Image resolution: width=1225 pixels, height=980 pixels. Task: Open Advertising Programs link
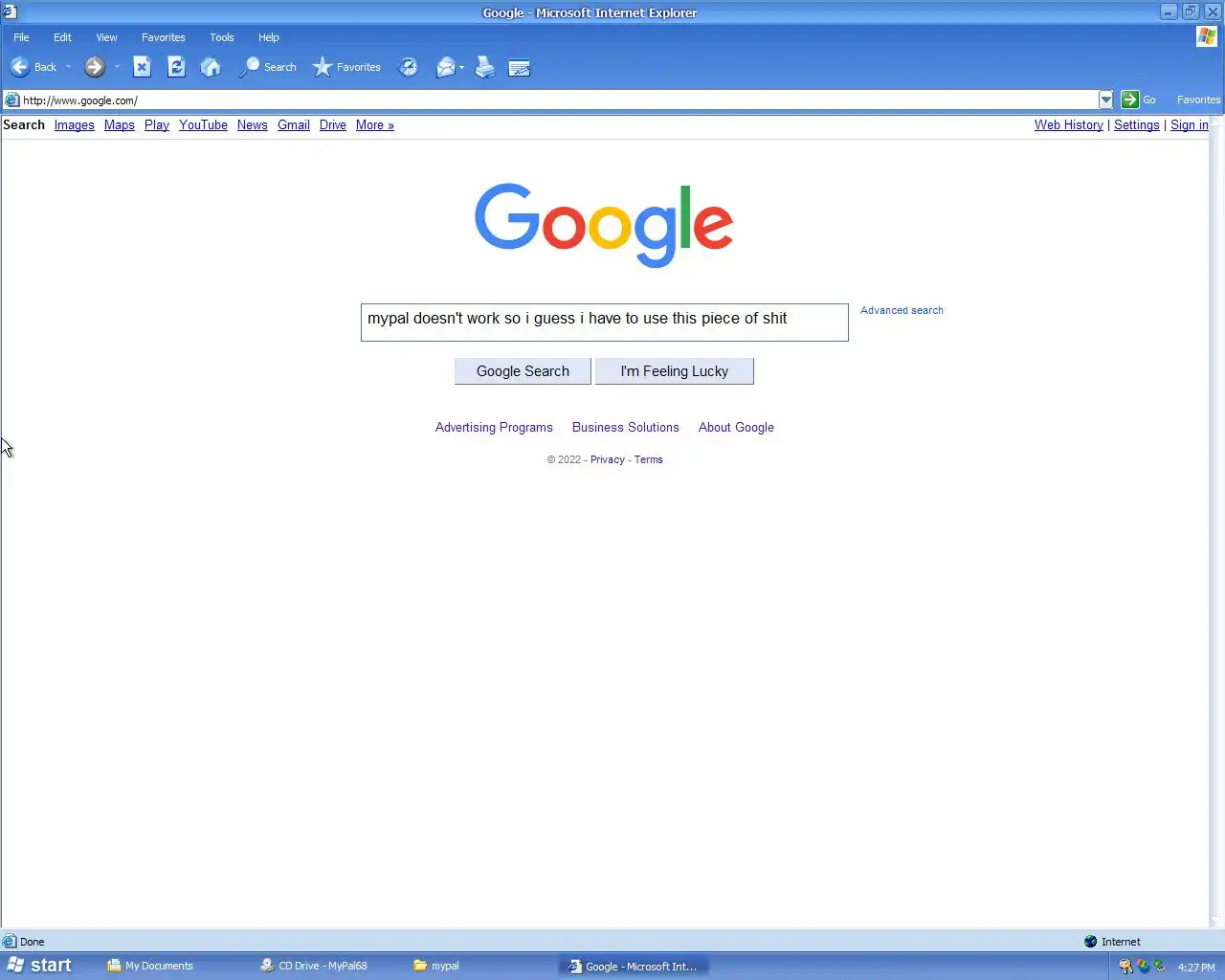pos(494,428)
